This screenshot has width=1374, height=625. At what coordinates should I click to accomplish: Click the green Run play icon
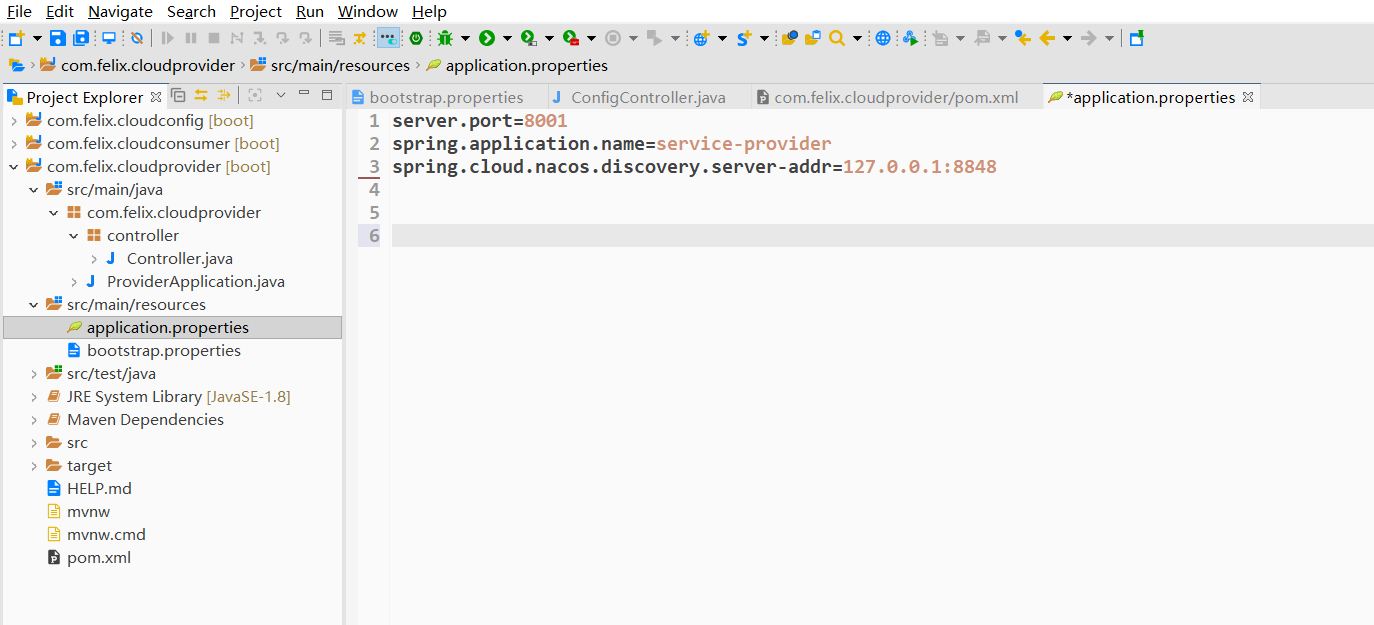click(x=487, y=38)
